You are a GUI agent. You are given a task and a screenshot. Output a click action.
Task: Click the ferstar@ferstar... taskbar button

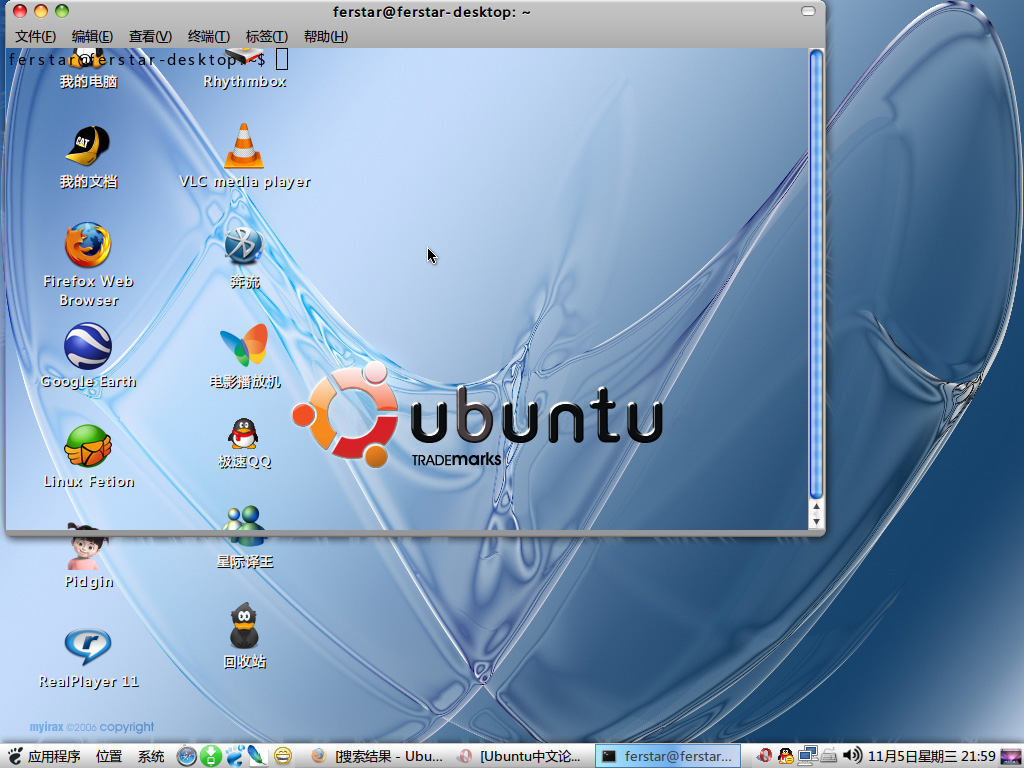(667, 756)
